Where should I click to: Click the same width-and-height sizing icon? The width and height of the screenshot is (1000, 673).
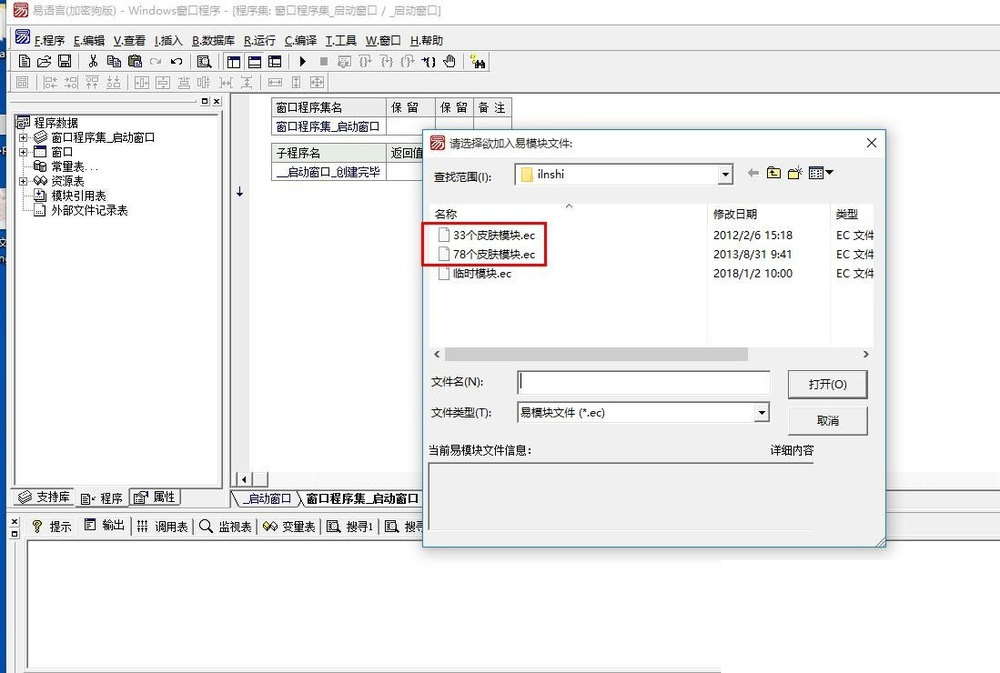317,82
